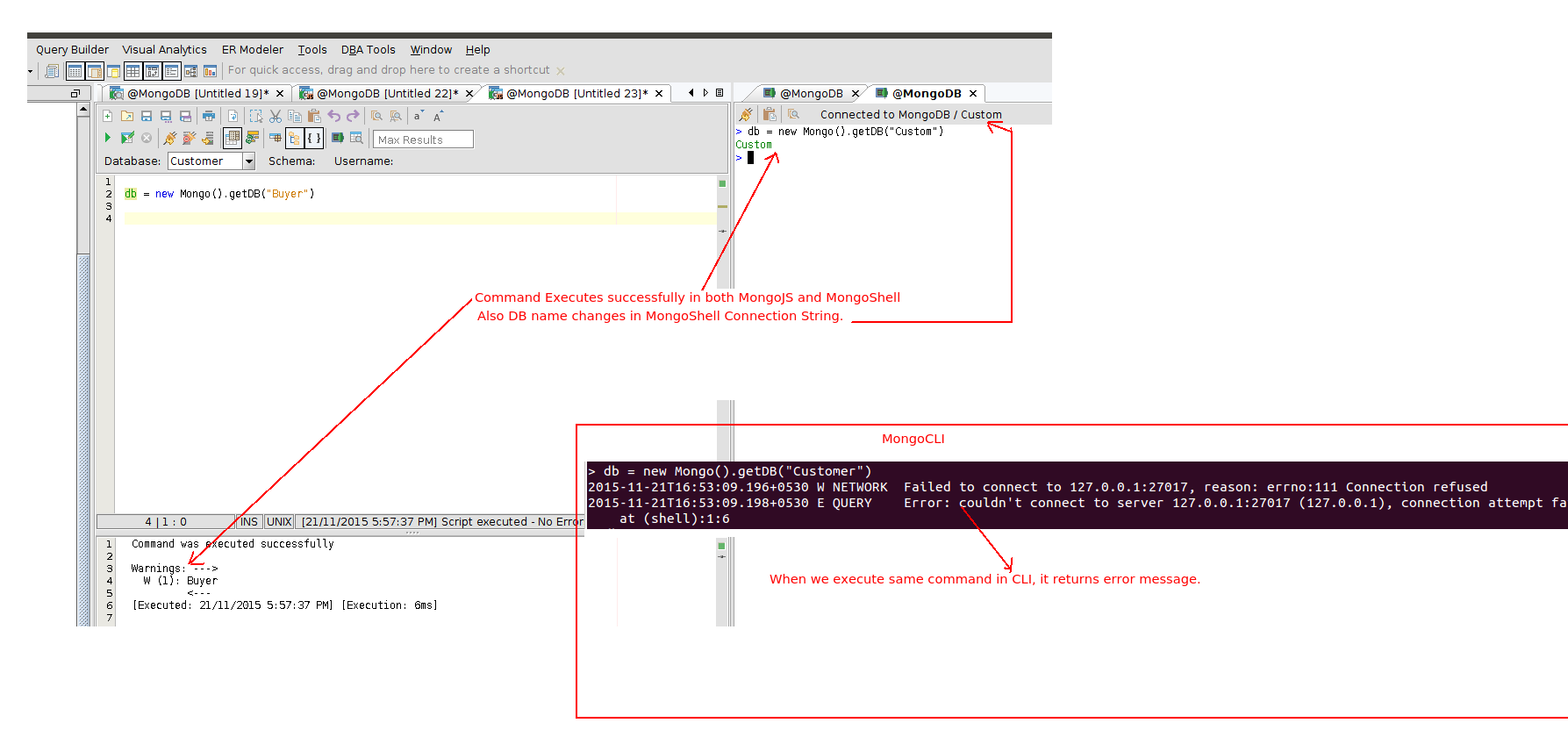Image resolution: width=1568 pixels, height=730 pixels.
Task: Toggle the tree view results button
Action: [294, 138]
